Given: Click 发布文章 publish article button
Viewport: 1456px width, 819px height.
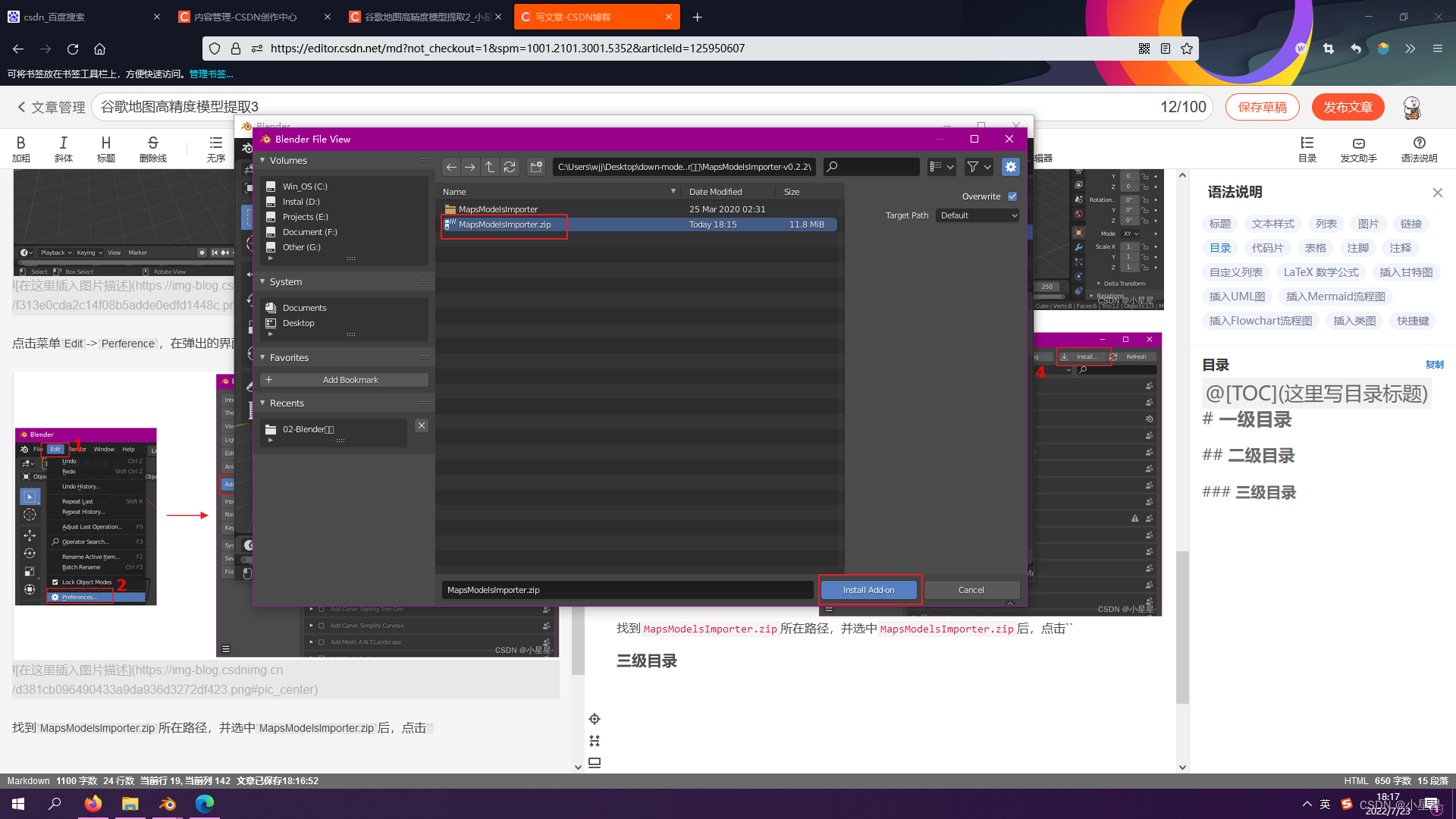Looking at the screenshot, I should click(1348, 108).
